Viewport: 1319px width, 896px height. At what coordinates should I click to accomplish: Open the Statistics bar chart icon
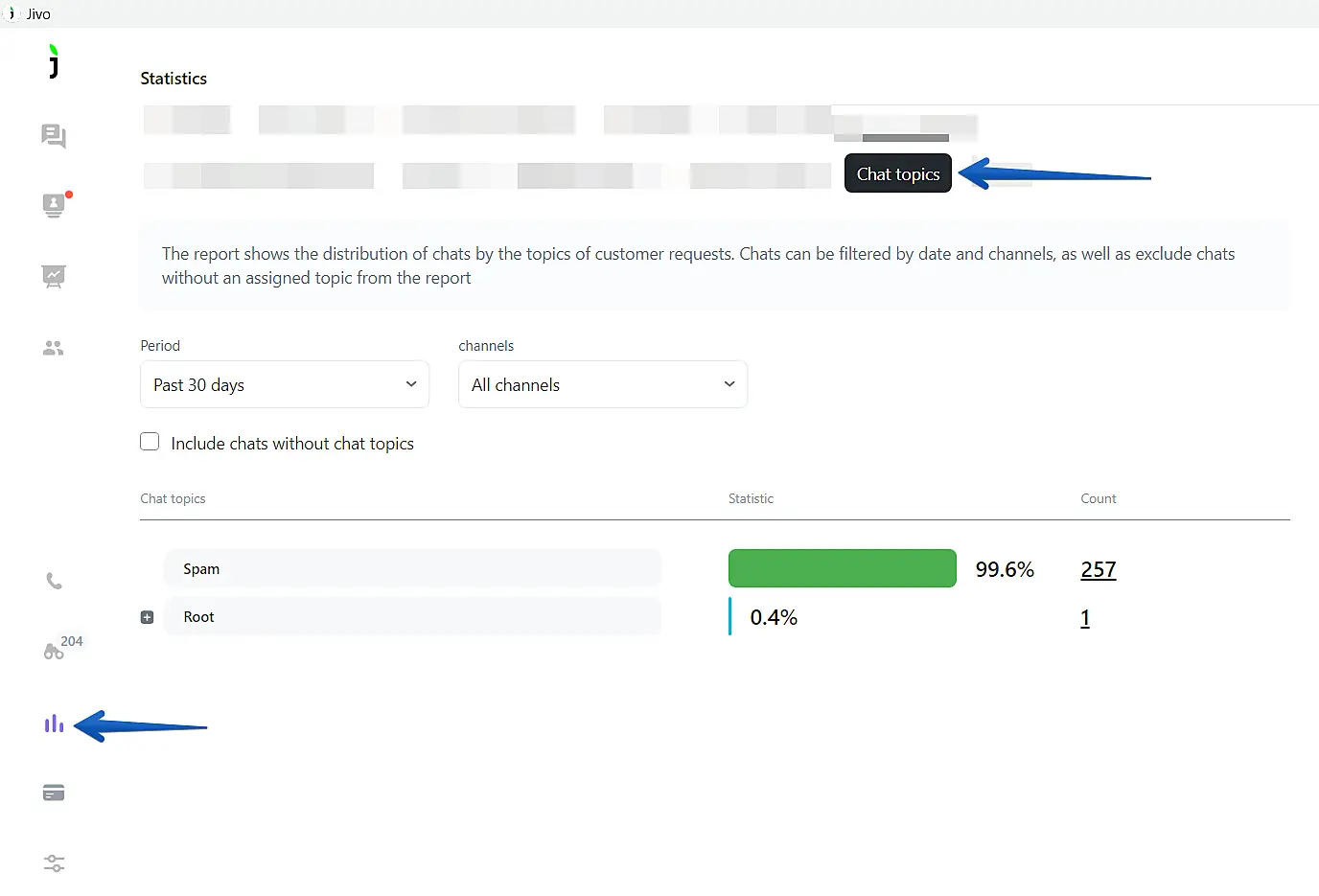coord(54,724)
